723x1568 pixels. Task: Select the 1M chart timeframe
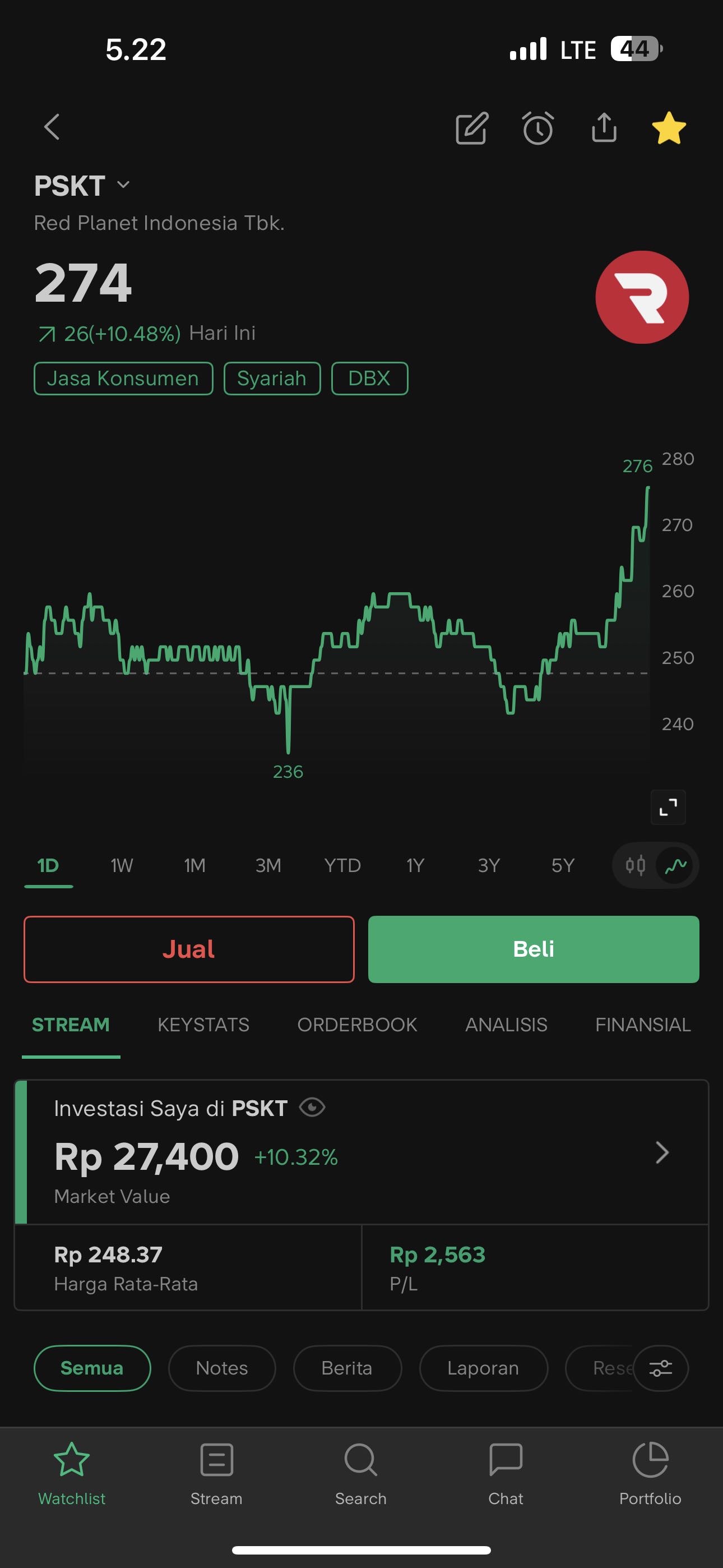coord(194,865)
